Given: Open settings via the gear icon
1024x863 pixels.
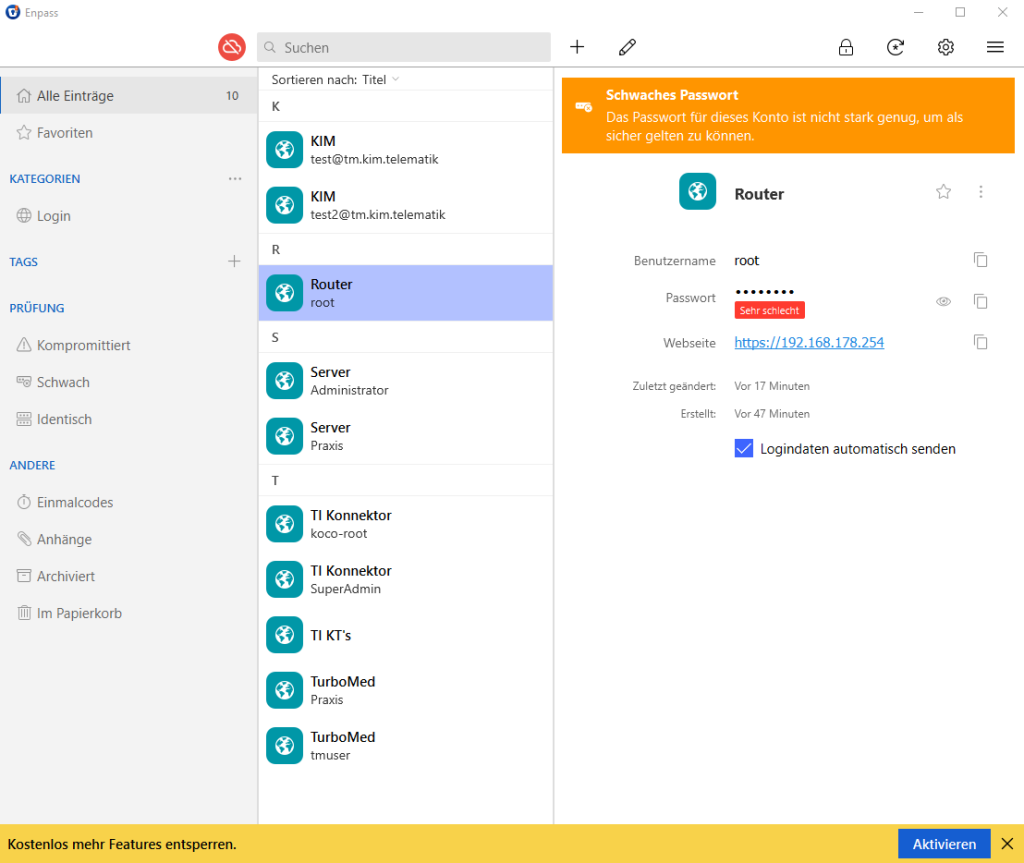Looking at the screenshot, I should (945, 47).
